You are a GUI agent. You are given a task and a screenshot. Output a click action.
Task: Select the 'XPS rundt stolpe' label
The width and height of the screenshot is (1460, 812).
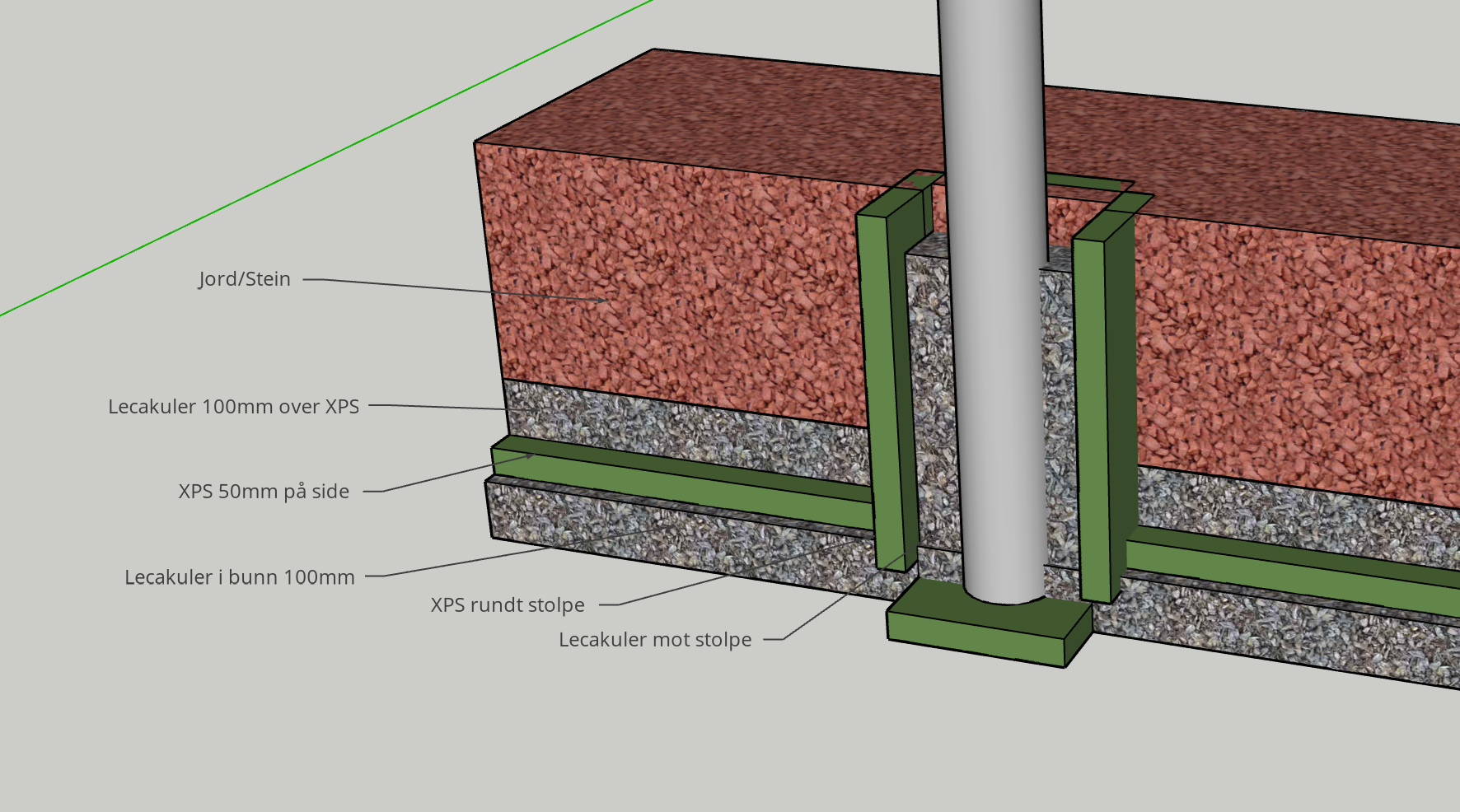508,605
